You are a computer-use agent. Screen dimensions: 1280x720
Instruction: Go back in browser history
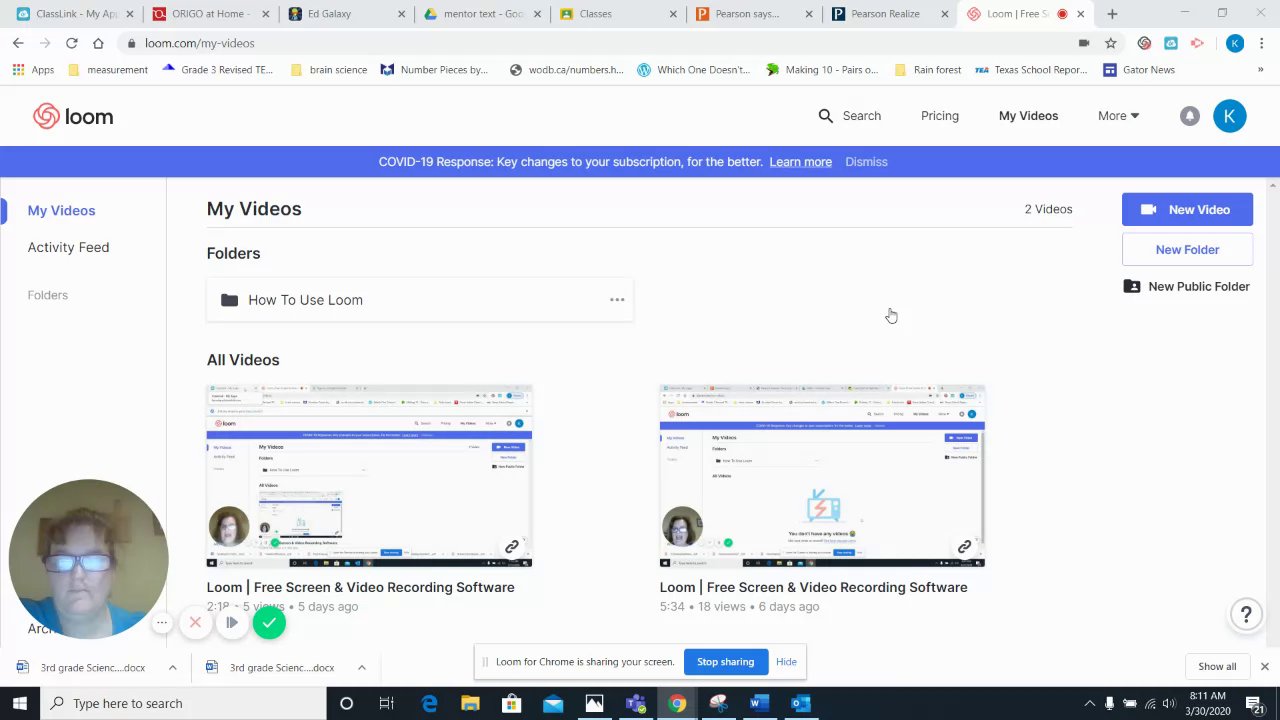point(18,43)
